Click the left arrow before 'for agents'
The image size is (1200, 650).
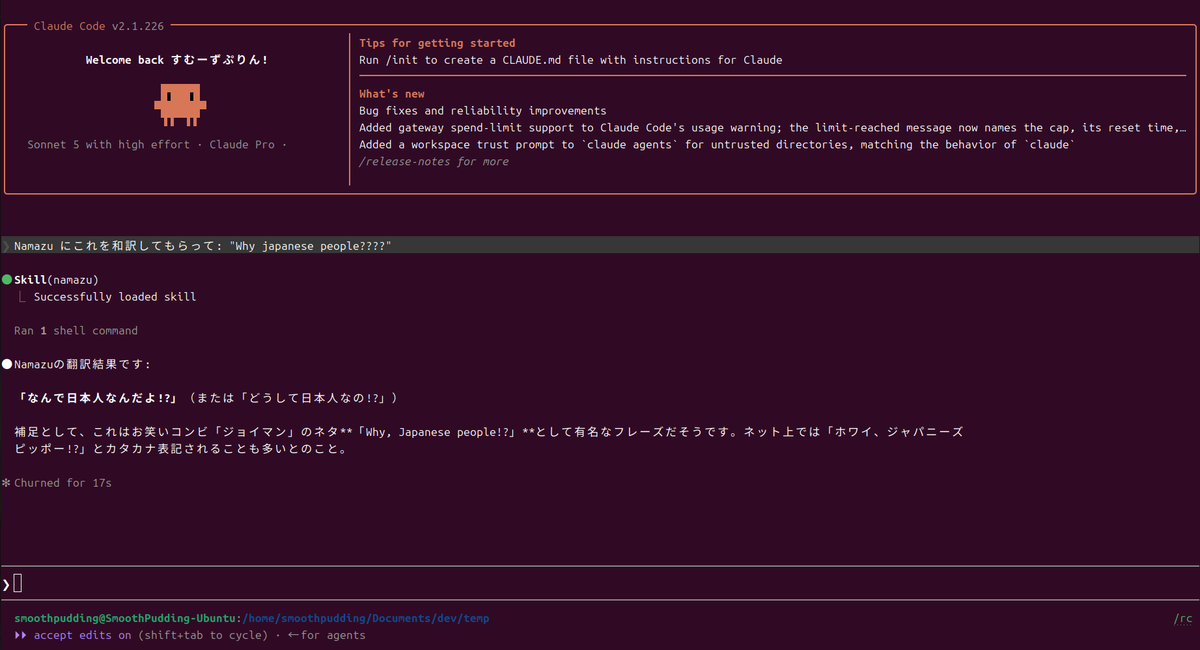click(x=293, y=635)
